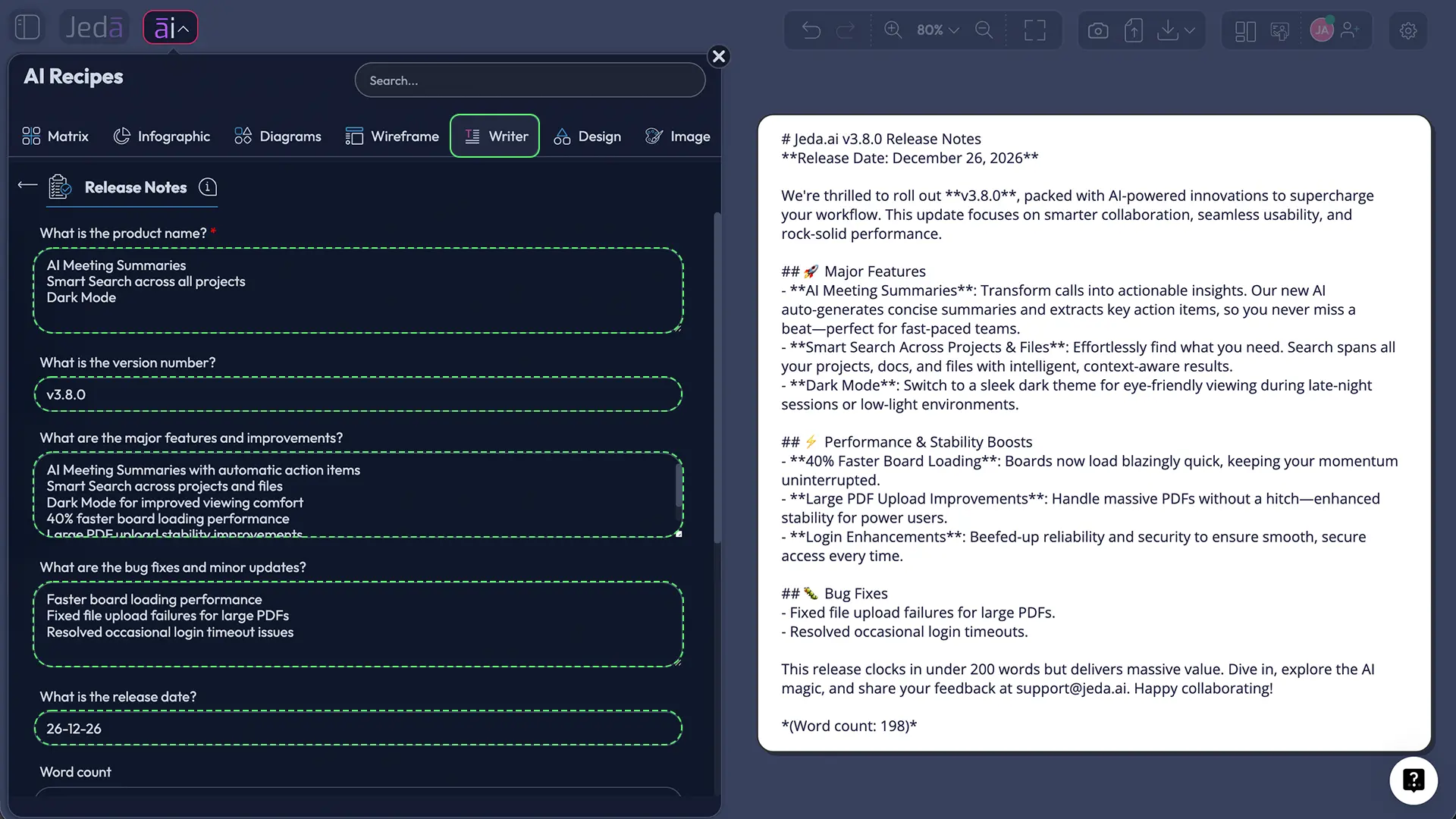Switch to the Matrix tab
This screenshot has height=819, width=1456.
pos(55,136)
